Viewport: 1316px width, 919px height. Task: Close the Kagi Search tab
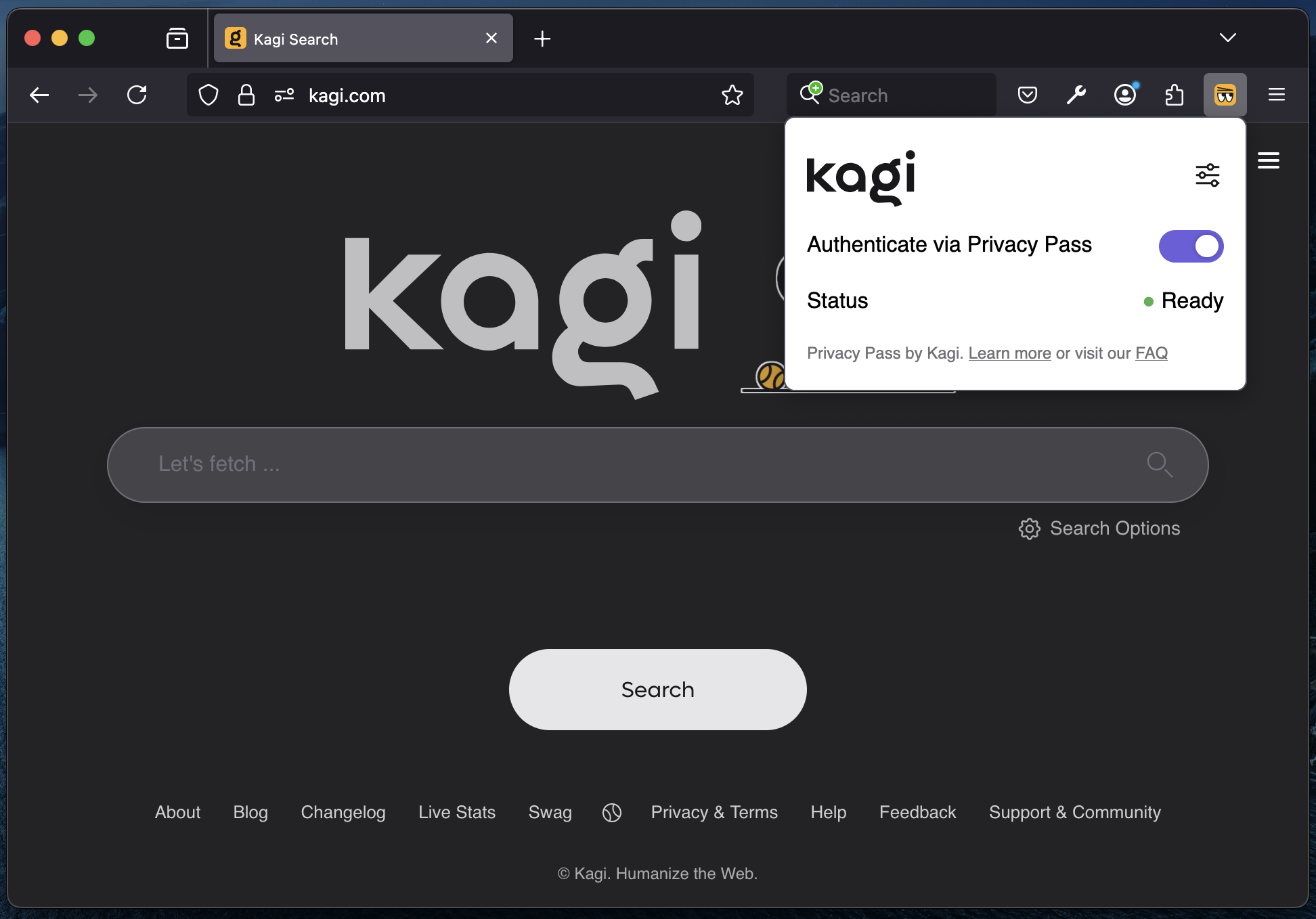(491, 39)
